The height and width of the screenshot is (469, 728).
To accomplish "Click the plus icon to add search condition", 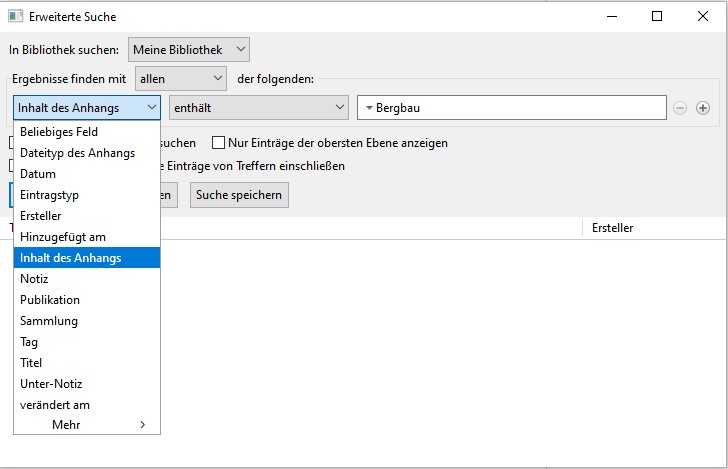I will pos(703,108).
